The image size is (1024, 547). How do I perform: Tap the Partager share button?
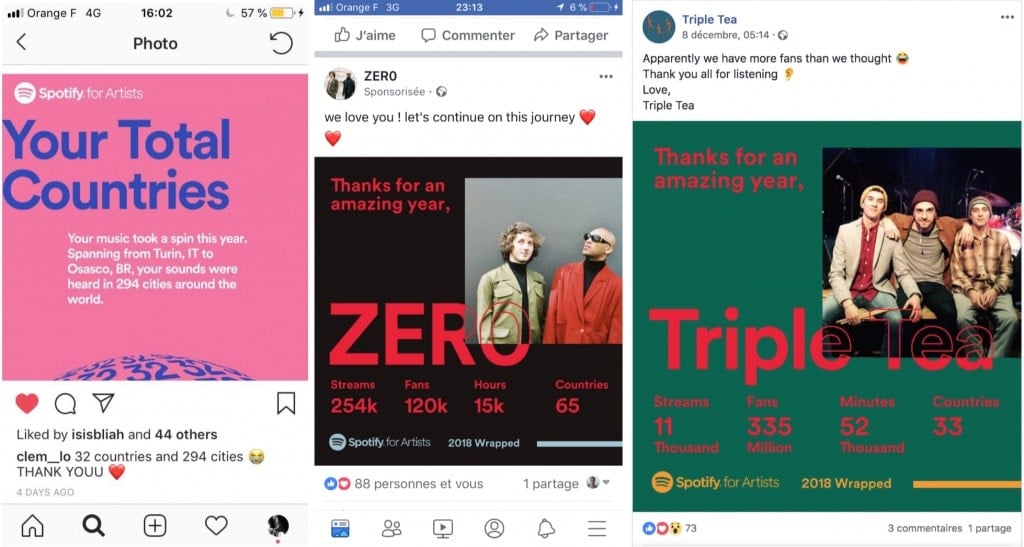(x=571, y=35)
